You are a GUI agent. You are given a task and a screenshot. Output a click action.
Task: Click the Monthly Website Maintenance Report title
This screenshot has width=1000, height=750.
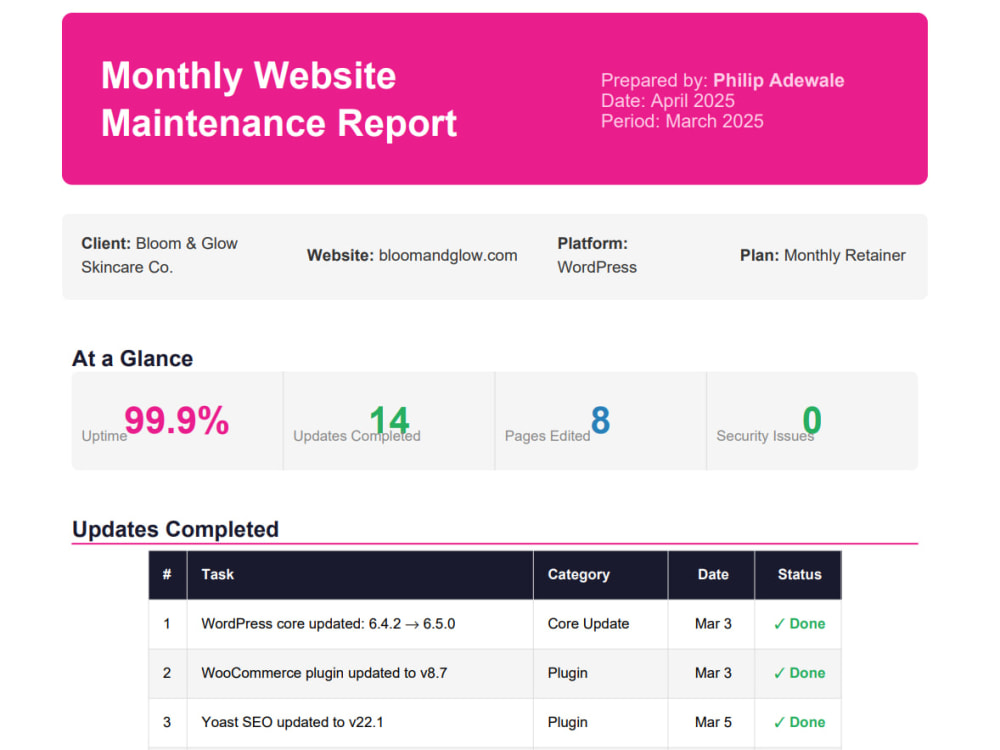click(279, 99)
